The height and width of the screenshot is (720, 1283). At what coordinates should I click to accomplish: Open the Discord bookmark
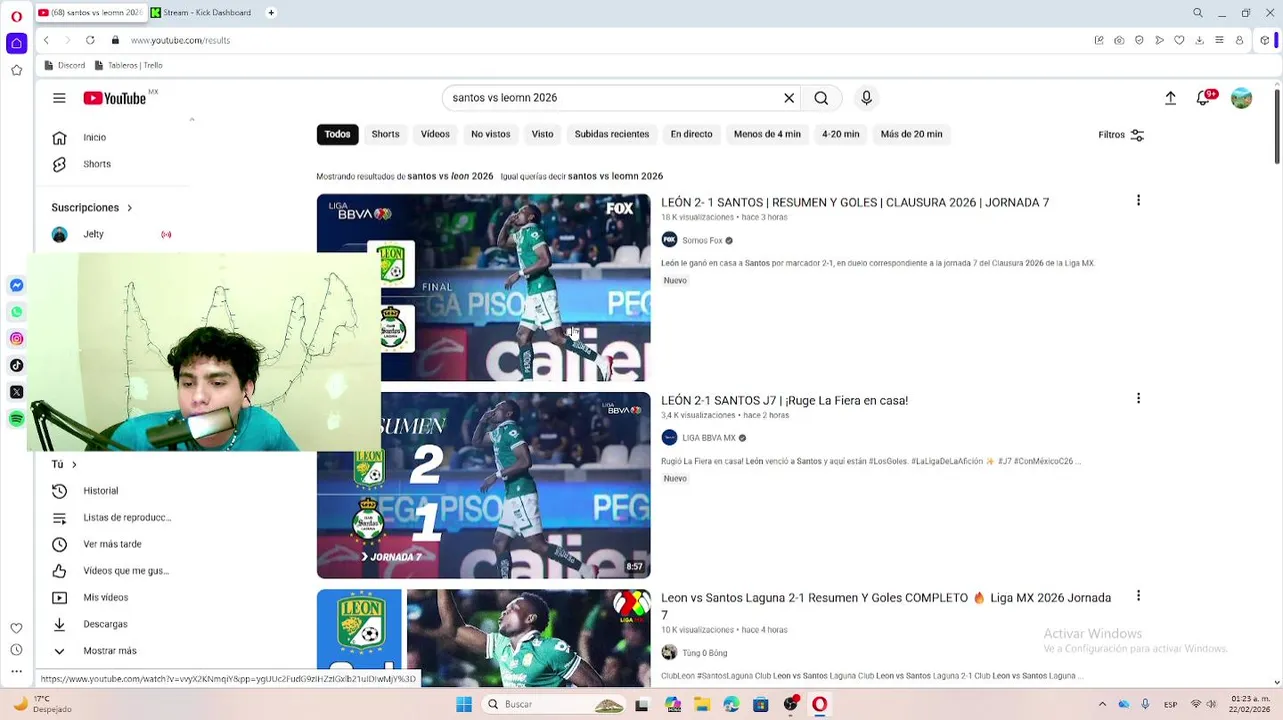click(65, 65)
